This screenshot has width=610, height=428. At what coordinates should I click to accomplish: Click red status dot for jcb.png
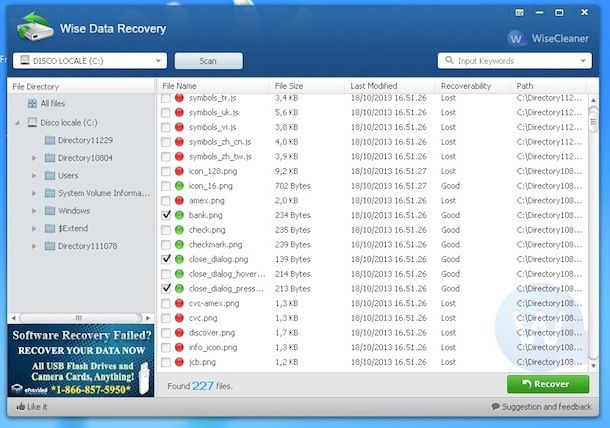[179, 362]
